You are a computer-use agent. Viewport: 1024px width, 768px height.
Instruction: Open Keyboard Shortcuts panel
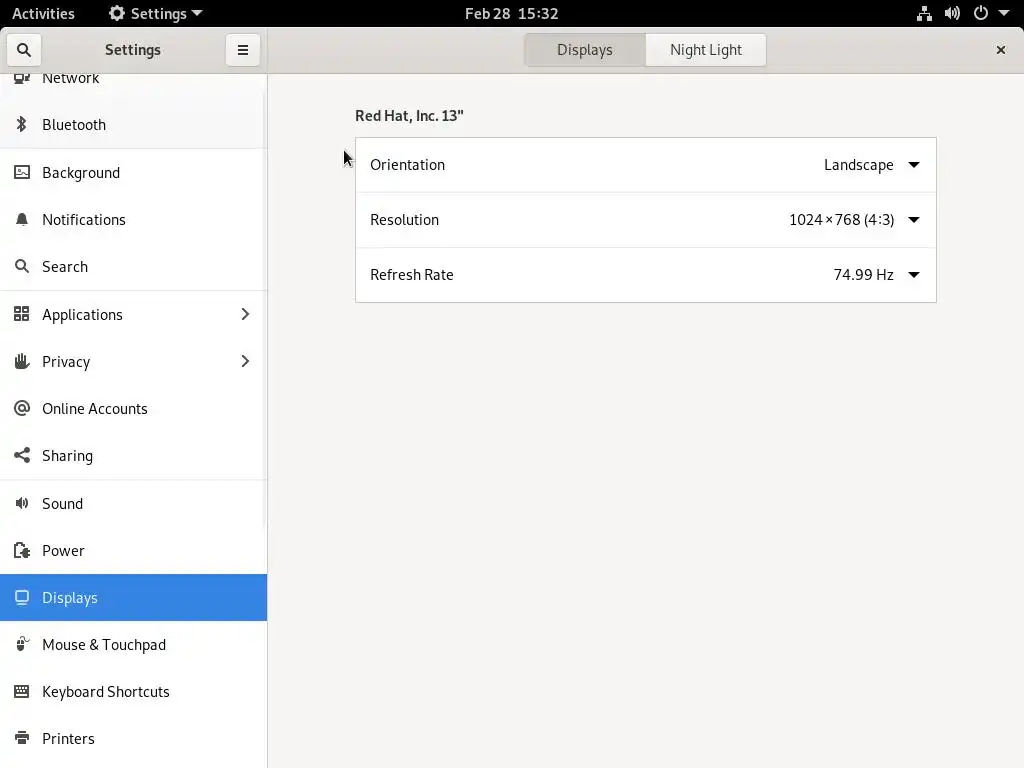[x=133, y=691]
